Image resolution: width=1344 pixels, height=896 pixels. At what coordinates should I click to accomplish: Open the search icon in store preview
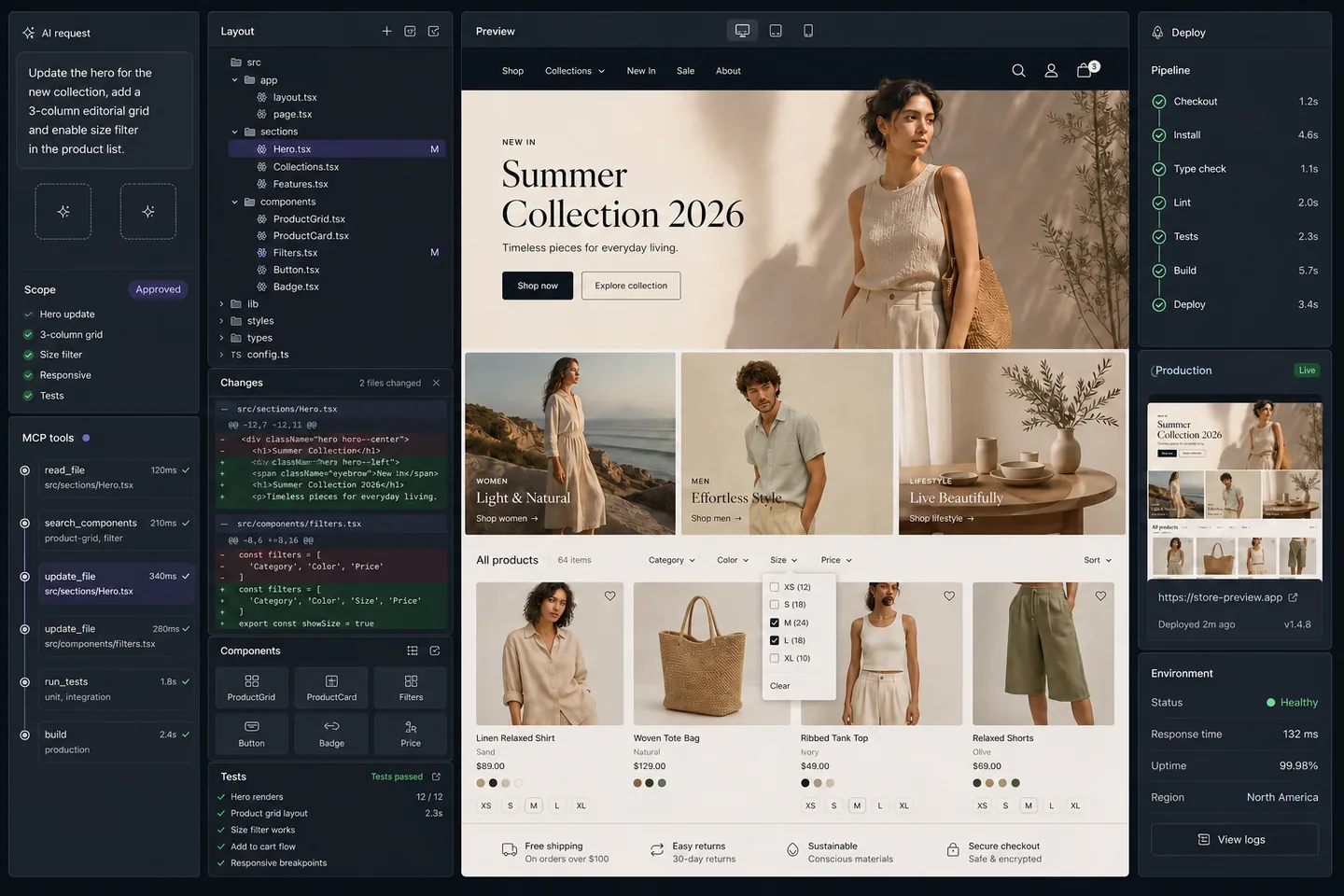(1018, 71)
